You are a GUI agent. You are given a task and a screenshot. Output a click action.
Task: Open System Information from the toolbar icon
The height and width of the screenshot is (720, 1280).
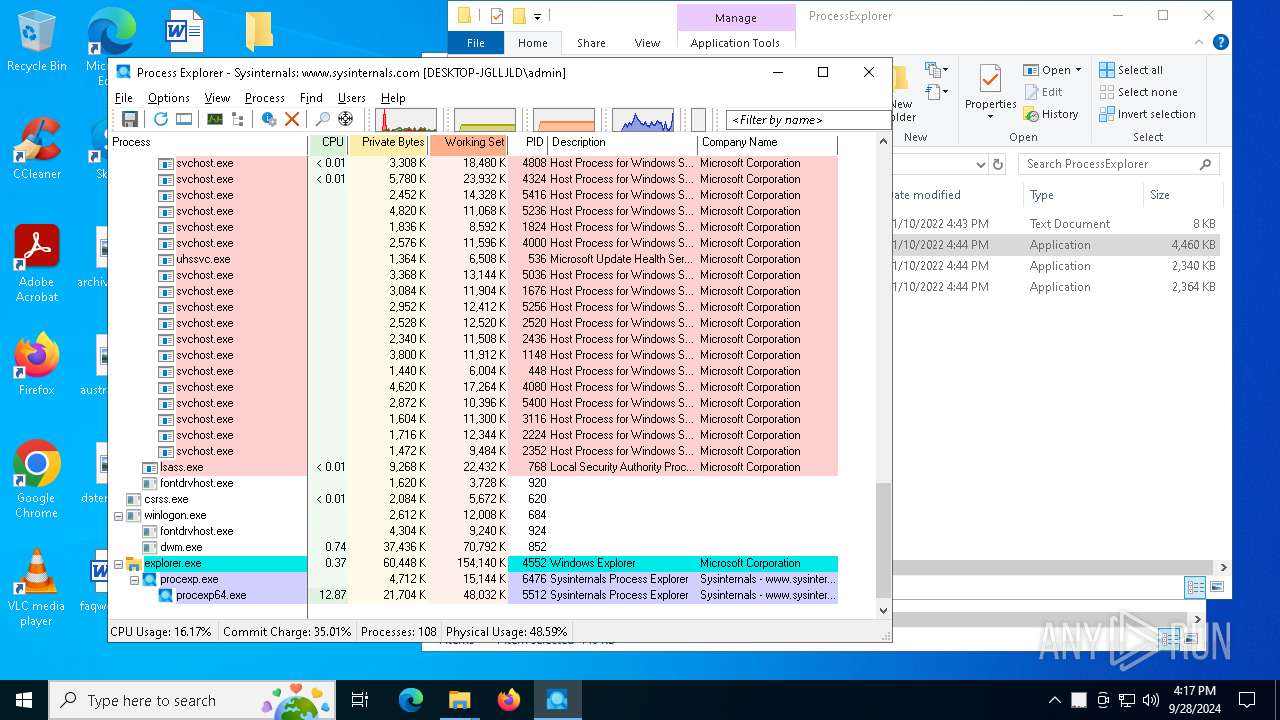click(x=184, y=119)
